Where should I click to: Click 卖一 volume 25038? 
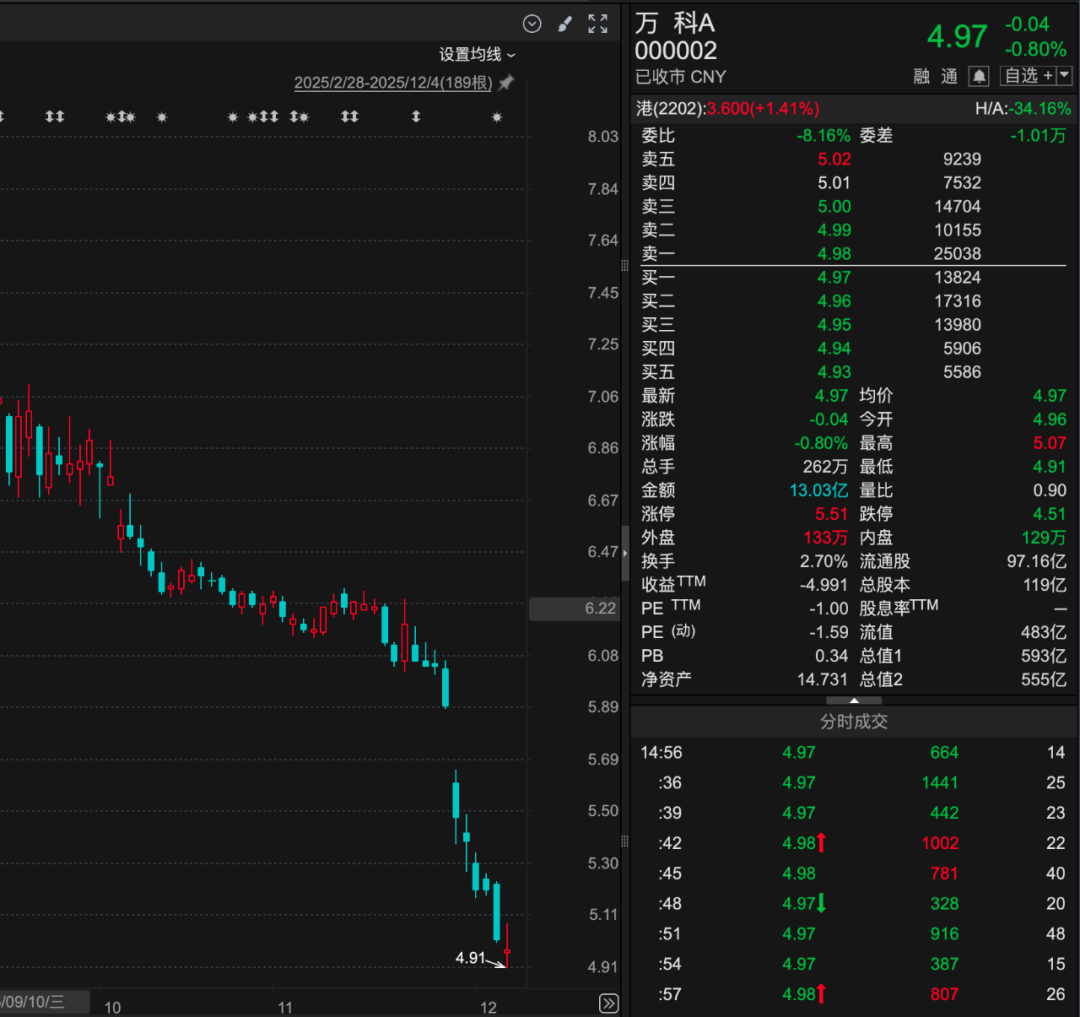click(x=957, y=254)
